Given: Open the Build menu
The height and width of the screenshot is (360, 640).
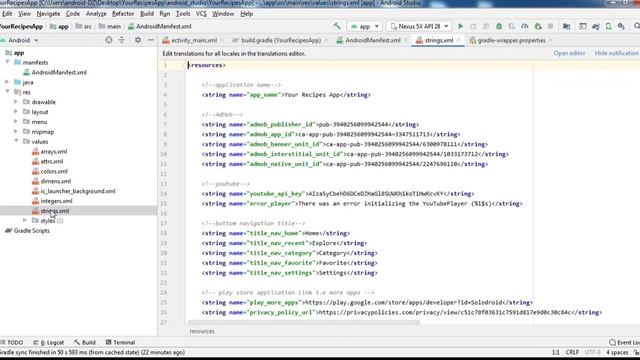Looking at the screenshot, I should [147, 13].
